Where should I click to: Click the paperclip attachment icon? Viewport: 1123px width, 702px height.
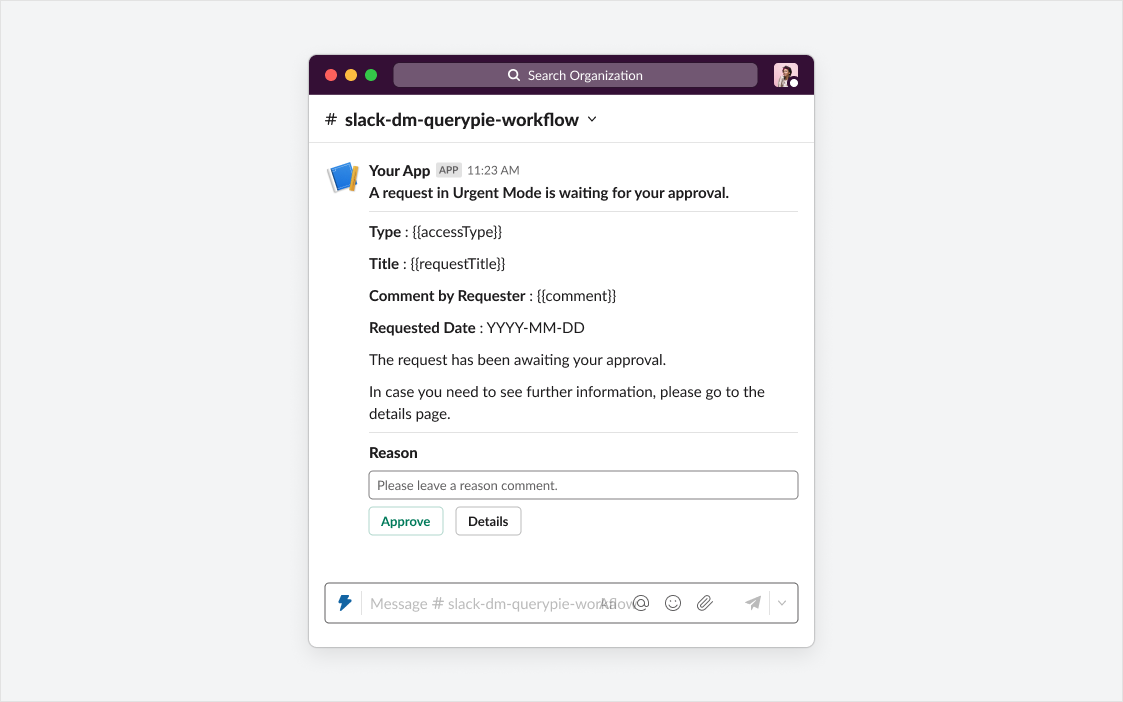click(x=705, y=603)
